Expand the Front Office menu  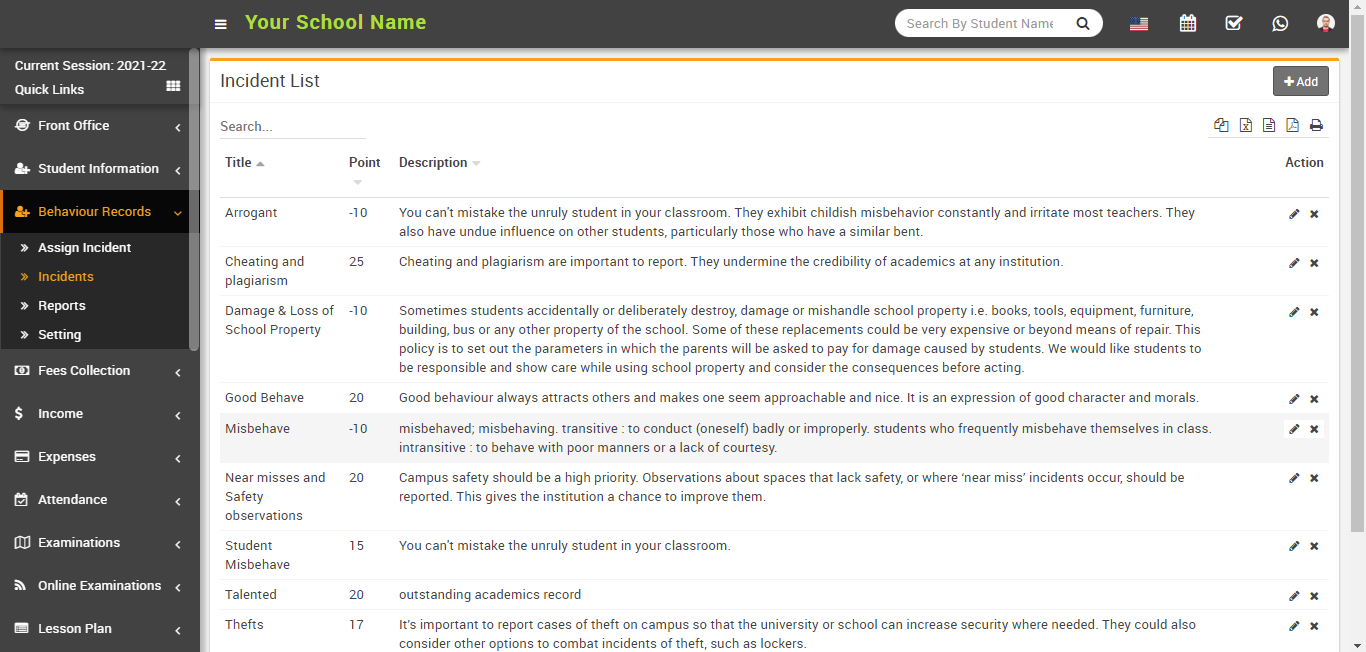(98, 126)
